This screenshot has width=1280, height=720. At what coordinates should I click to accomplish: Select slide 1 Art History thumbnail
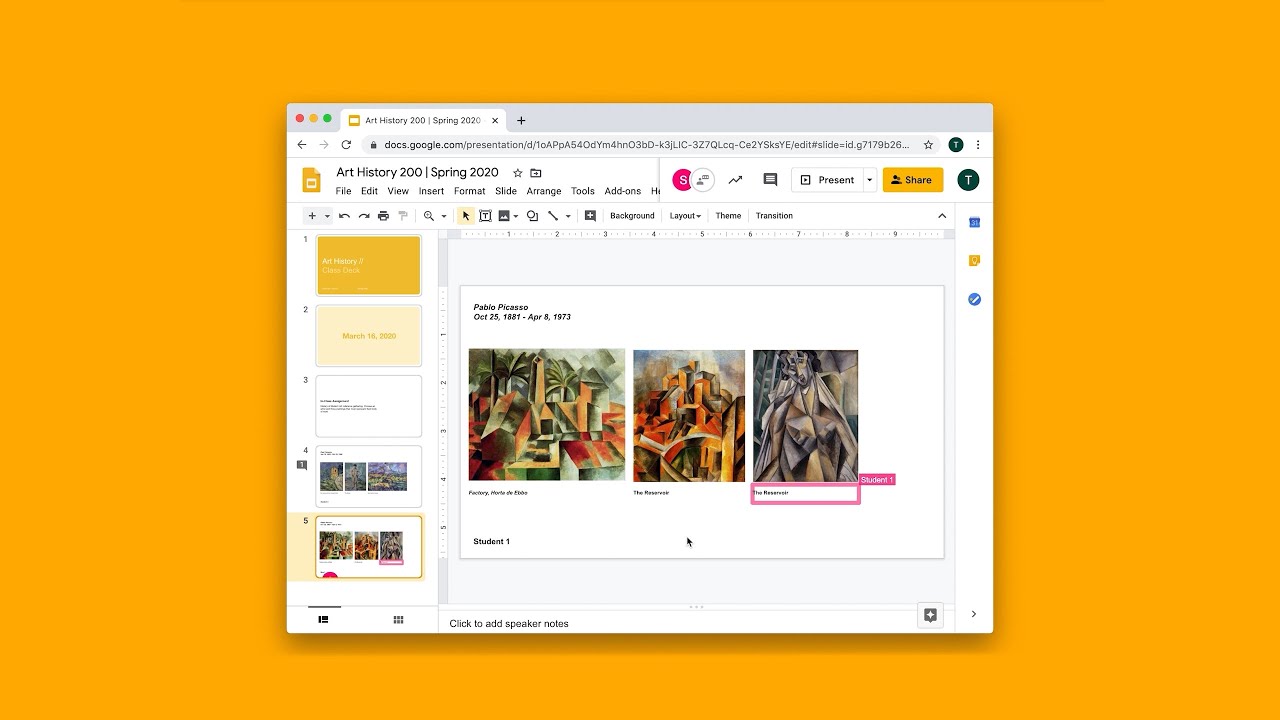369,265
